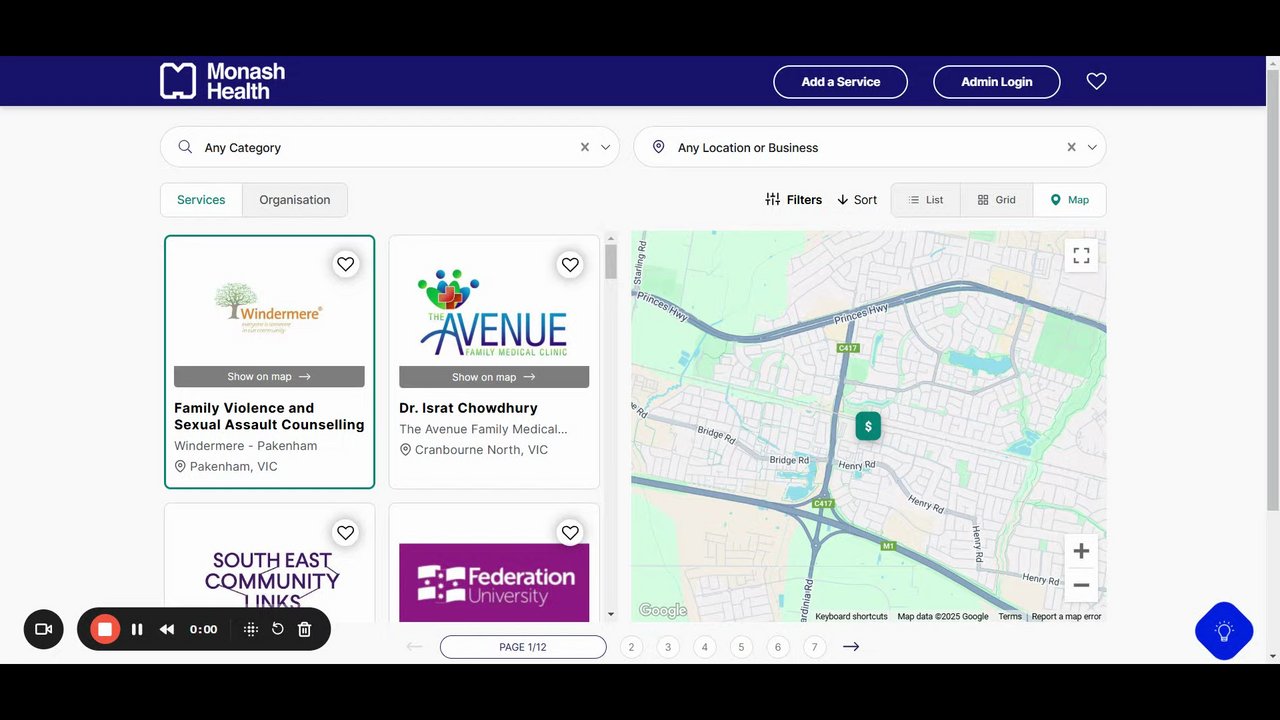Zoom in on the map
The width and height of the screenshot is (1280, 720).
click(1081, 551)
